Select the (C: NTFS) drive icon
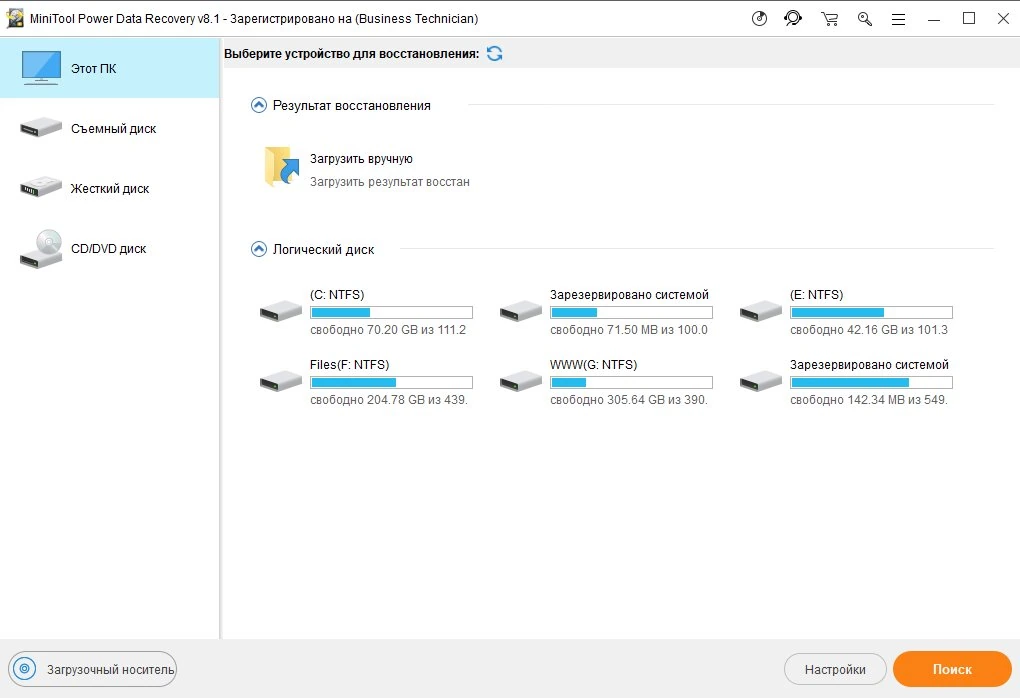The width and height of the screenshot is (1020, 698). click(280, 310)
